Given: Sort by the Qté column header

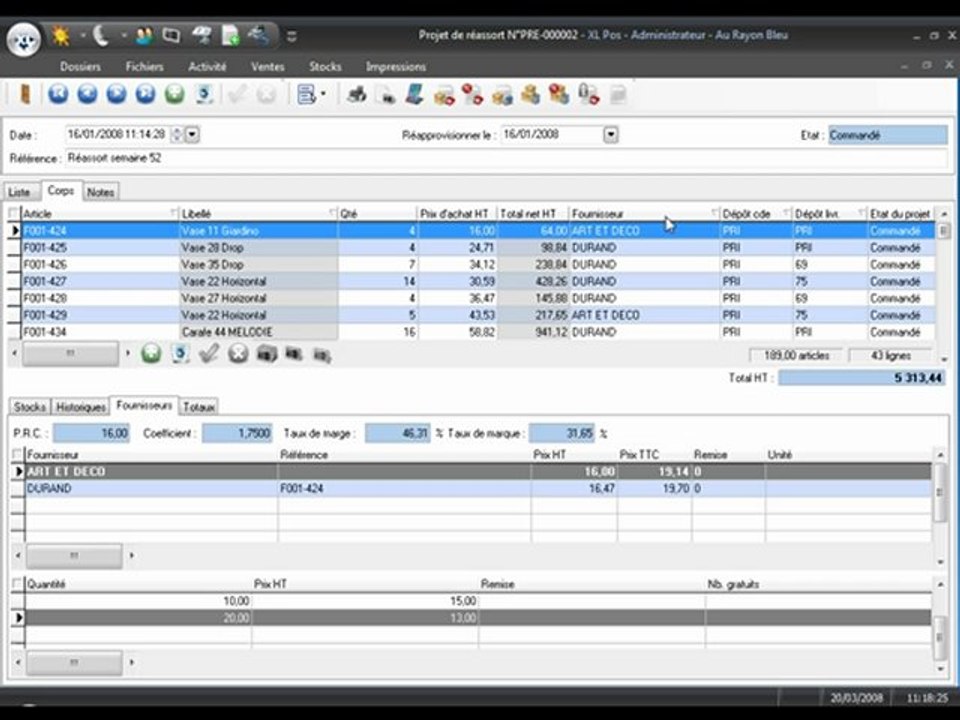Looking at the screenshot, I should 377,213.
